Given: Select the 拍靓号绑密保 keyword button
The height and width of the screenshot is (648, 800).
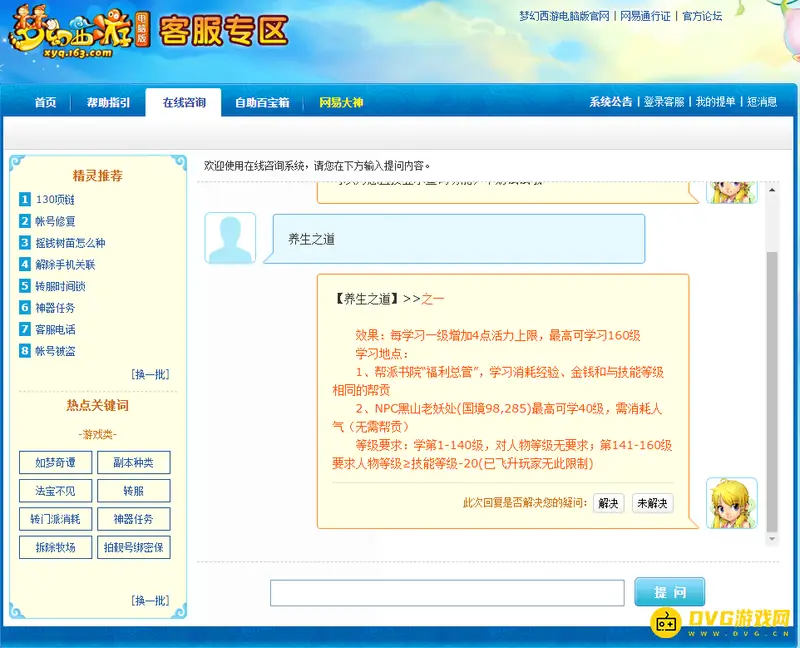Looking at the screenshot, I should coord(134,547).
